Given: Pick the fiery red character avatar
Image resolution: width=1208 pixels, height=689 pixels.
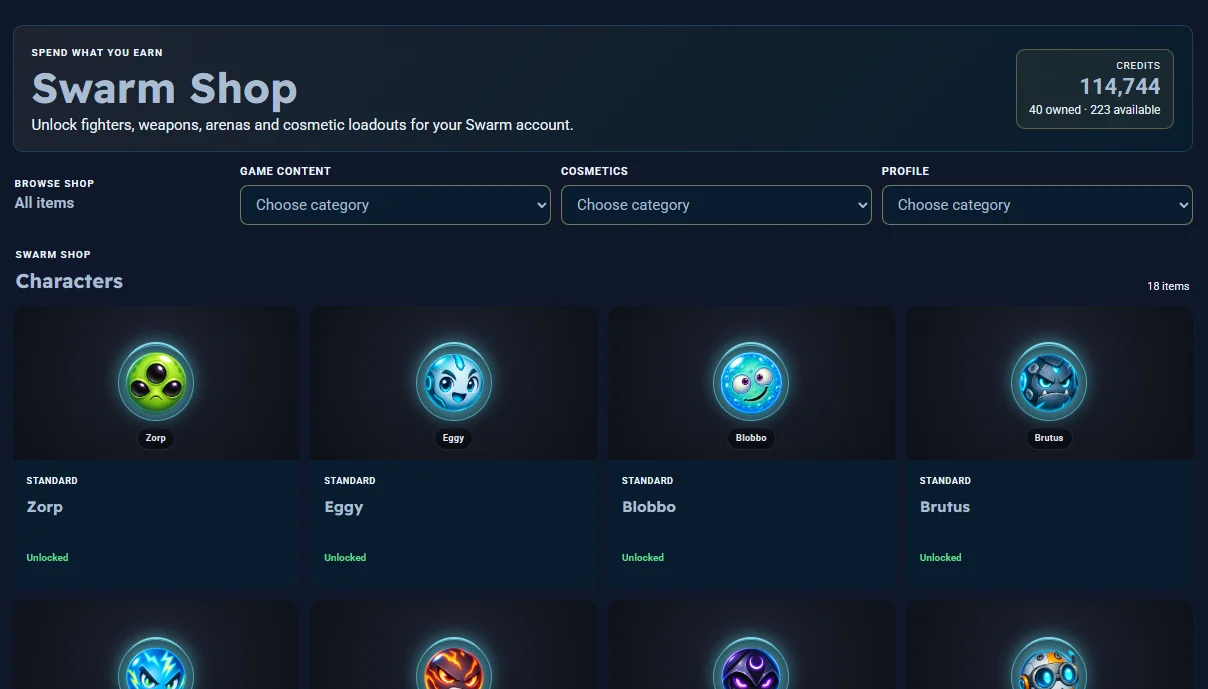Looking at the screenshot, I should (x=454, y=663).
